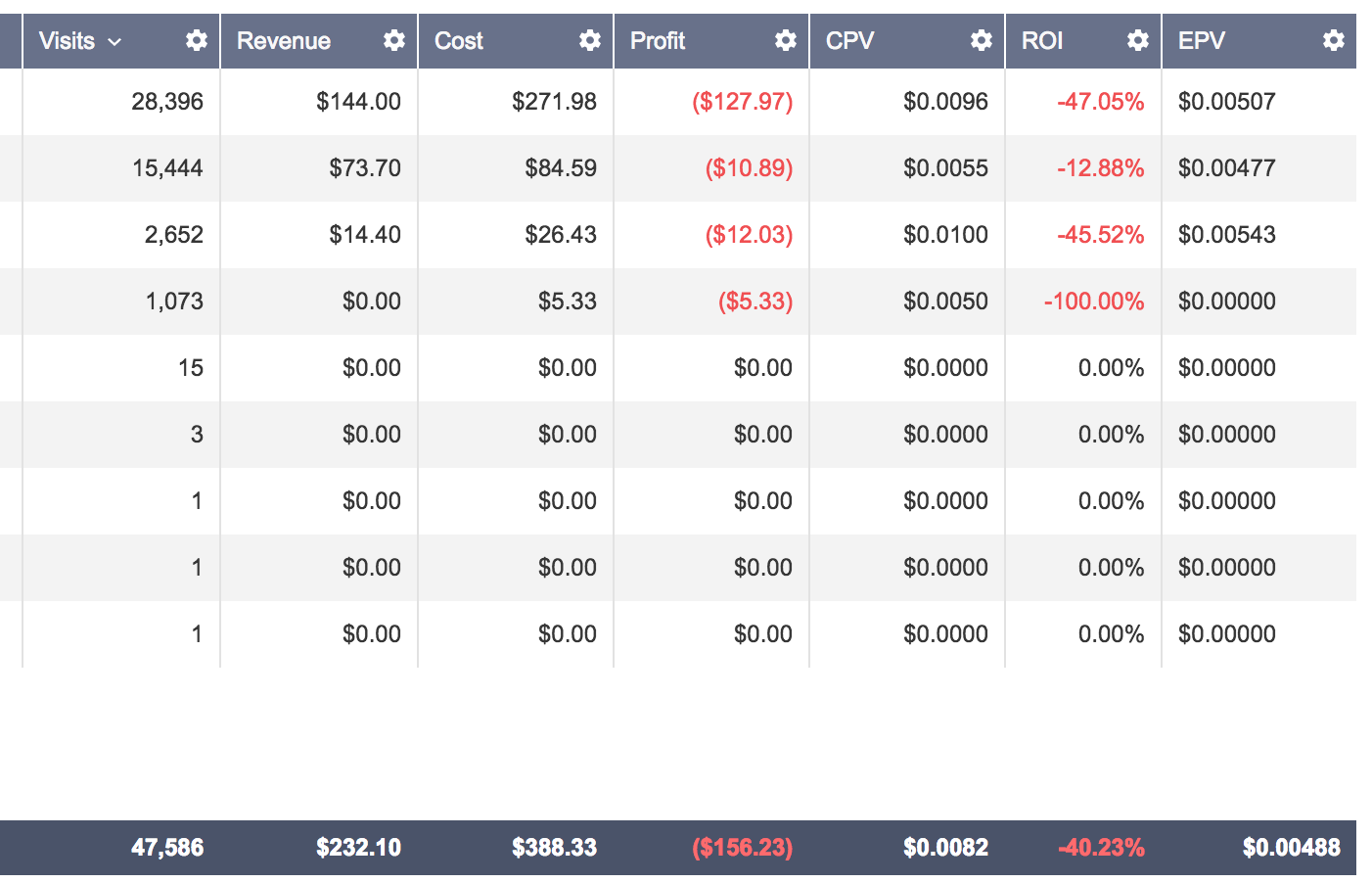Viewport: 1372px width, 883px height.
Task: Click the $0.0100 CPV value
Action: click(x=945, y=235)
